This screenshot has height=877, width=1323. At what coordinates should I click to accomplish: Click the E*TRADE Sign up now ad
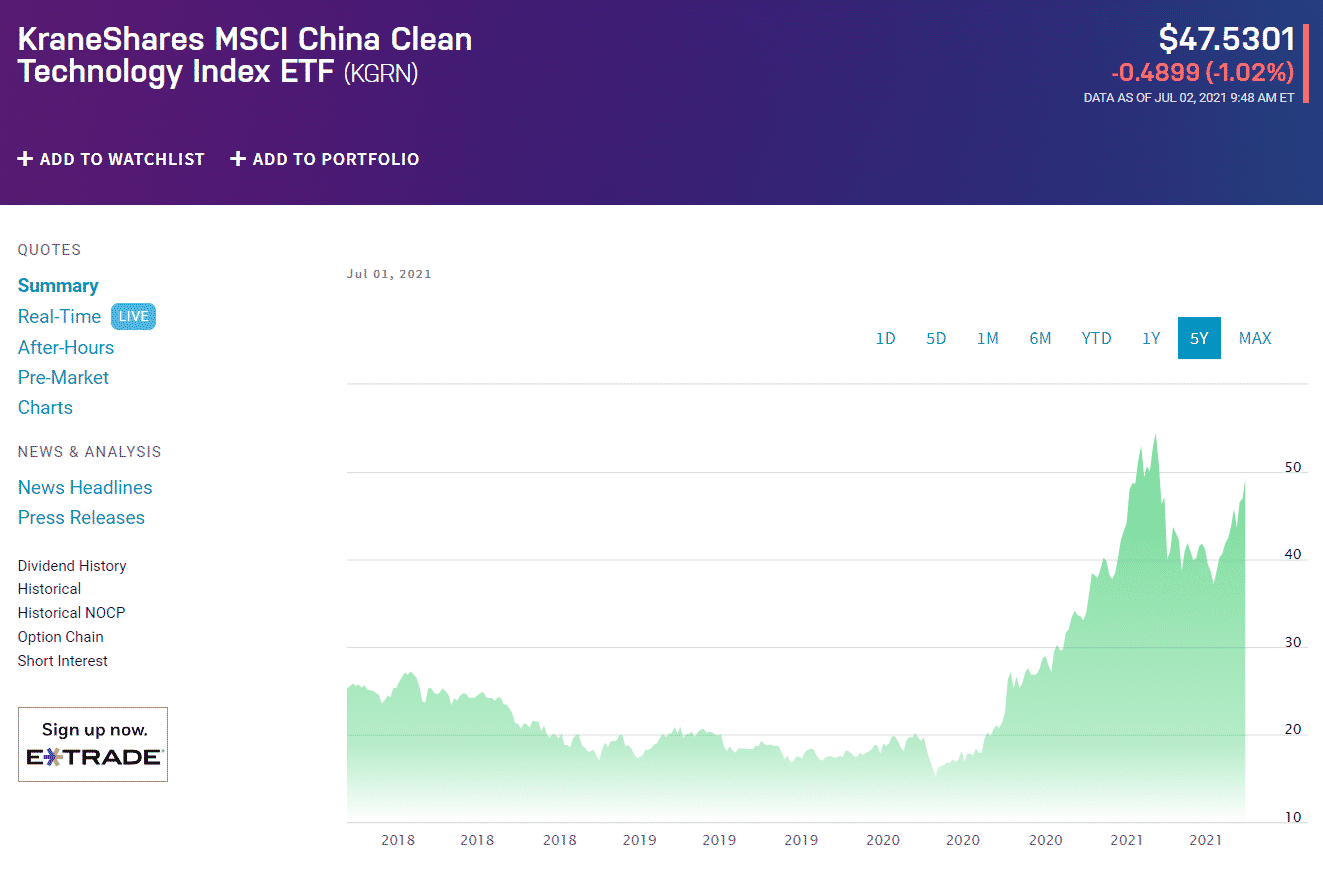point(93,744)
